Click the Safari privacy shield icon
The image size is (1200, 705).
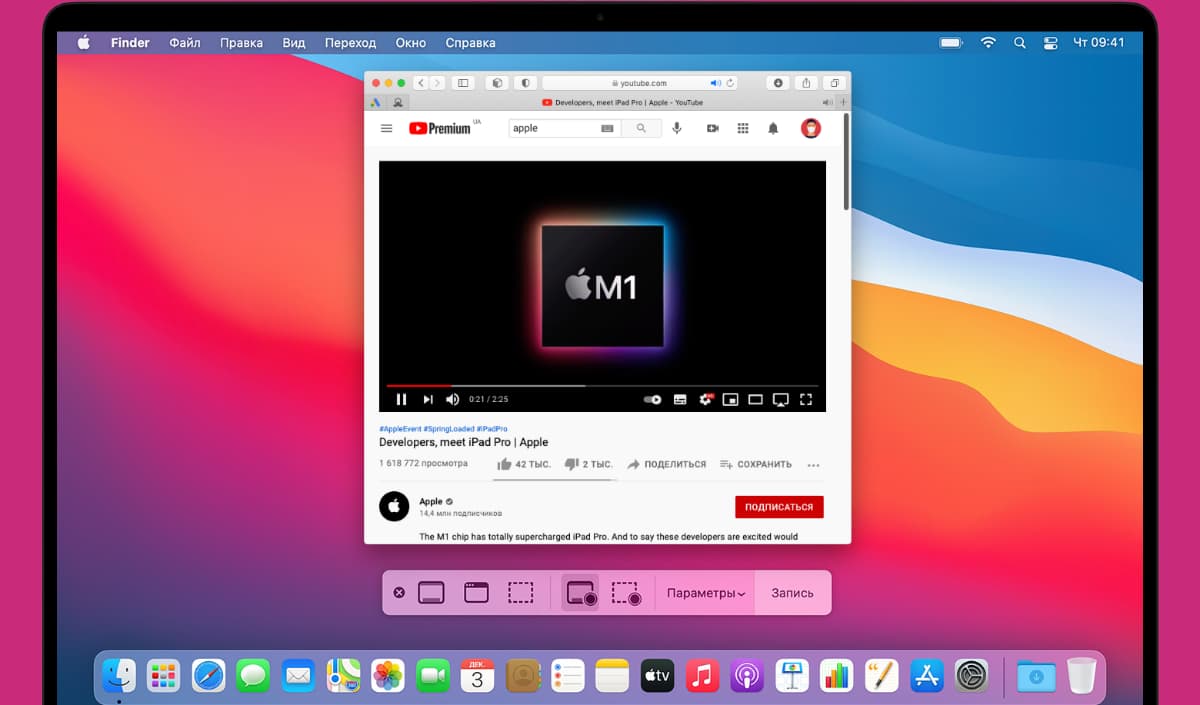click(526, 83)
